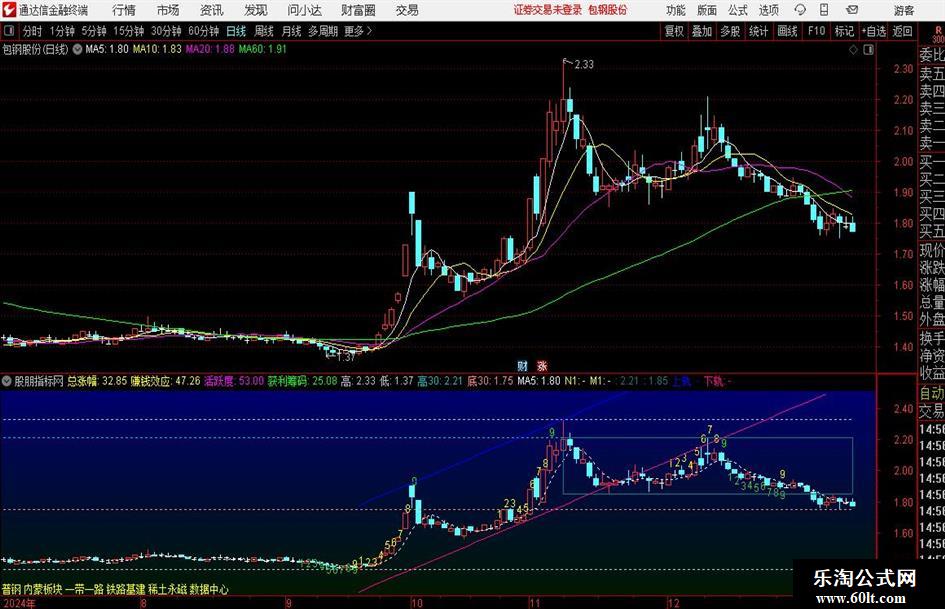This screenshot has height=609, width=945.
Task: Switch to the 5分钟 period tab
Action: click(x=93, y=31)
